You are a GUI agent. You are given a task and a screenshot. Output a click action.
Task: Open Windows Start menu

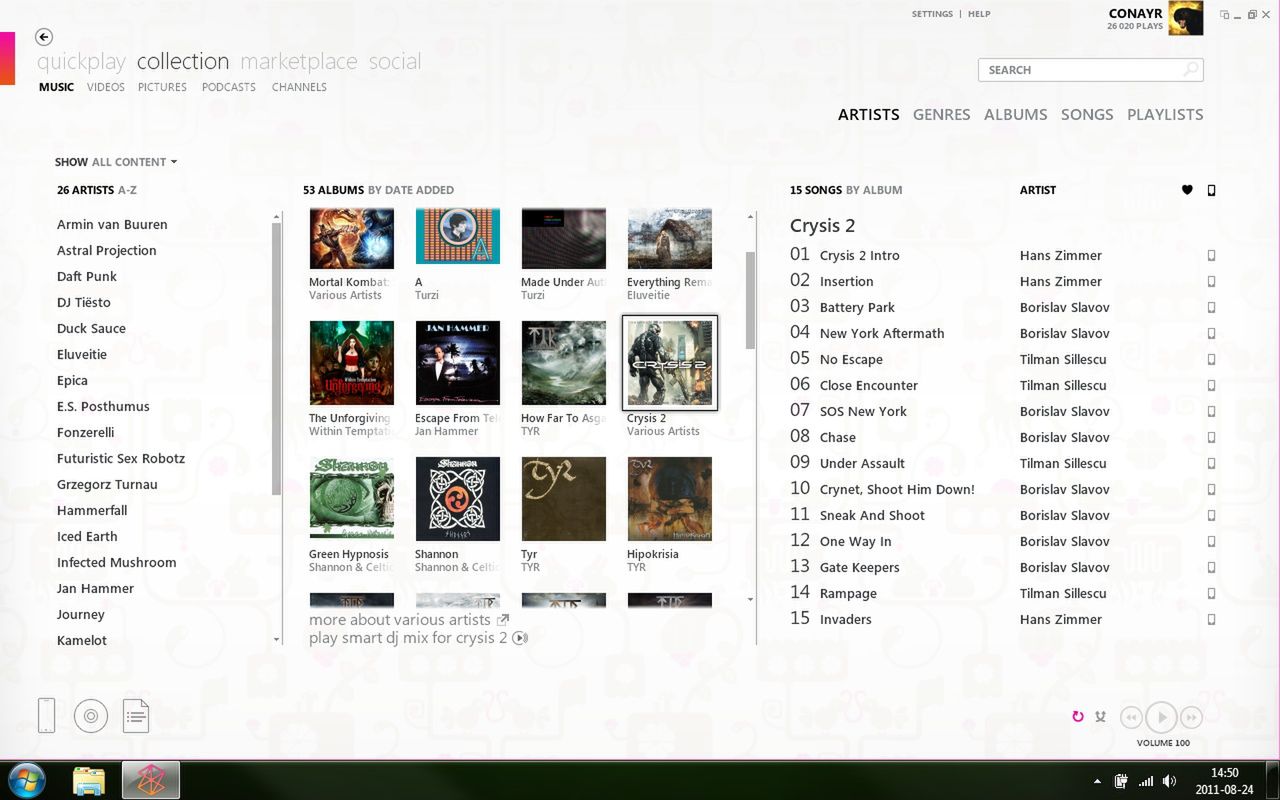coord(27,781)
